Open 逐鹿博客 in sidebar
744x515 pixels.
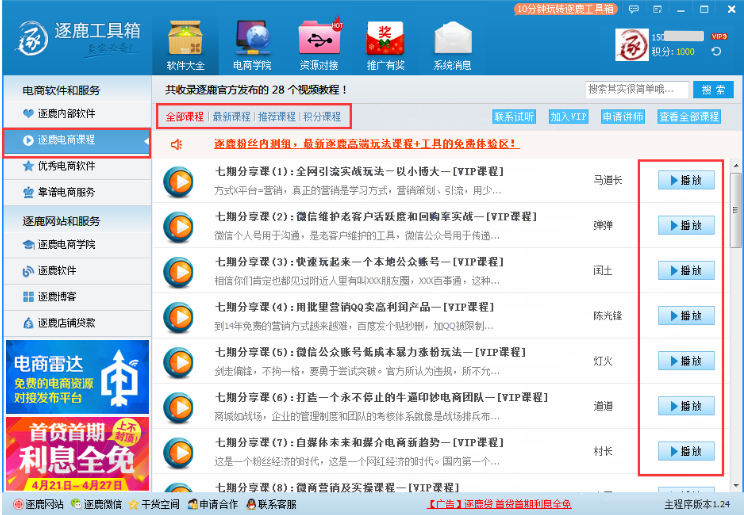[77, 297]
